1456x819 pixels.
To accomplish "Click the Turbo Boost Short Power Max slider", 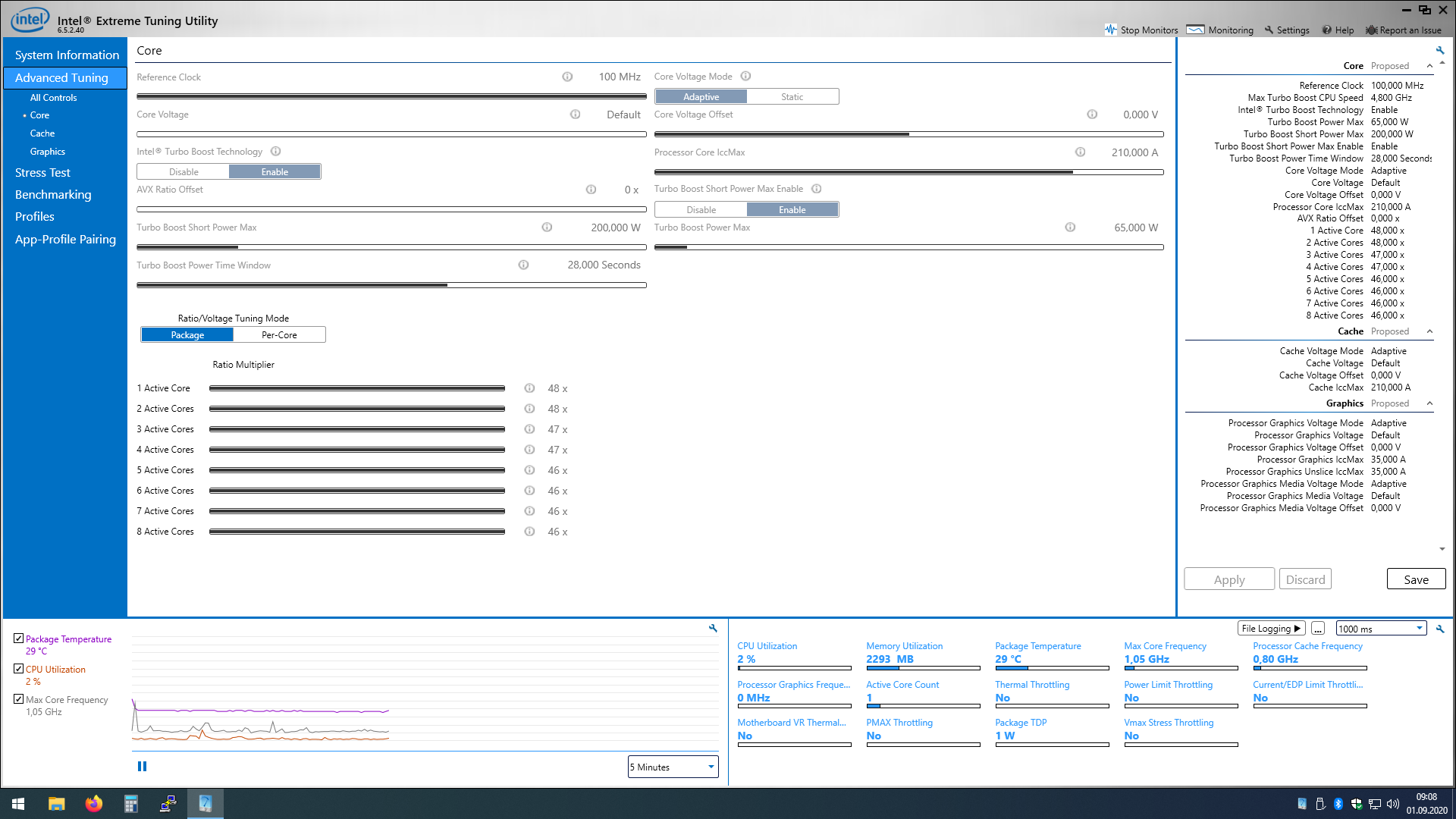I will click(x=391, y=247).
